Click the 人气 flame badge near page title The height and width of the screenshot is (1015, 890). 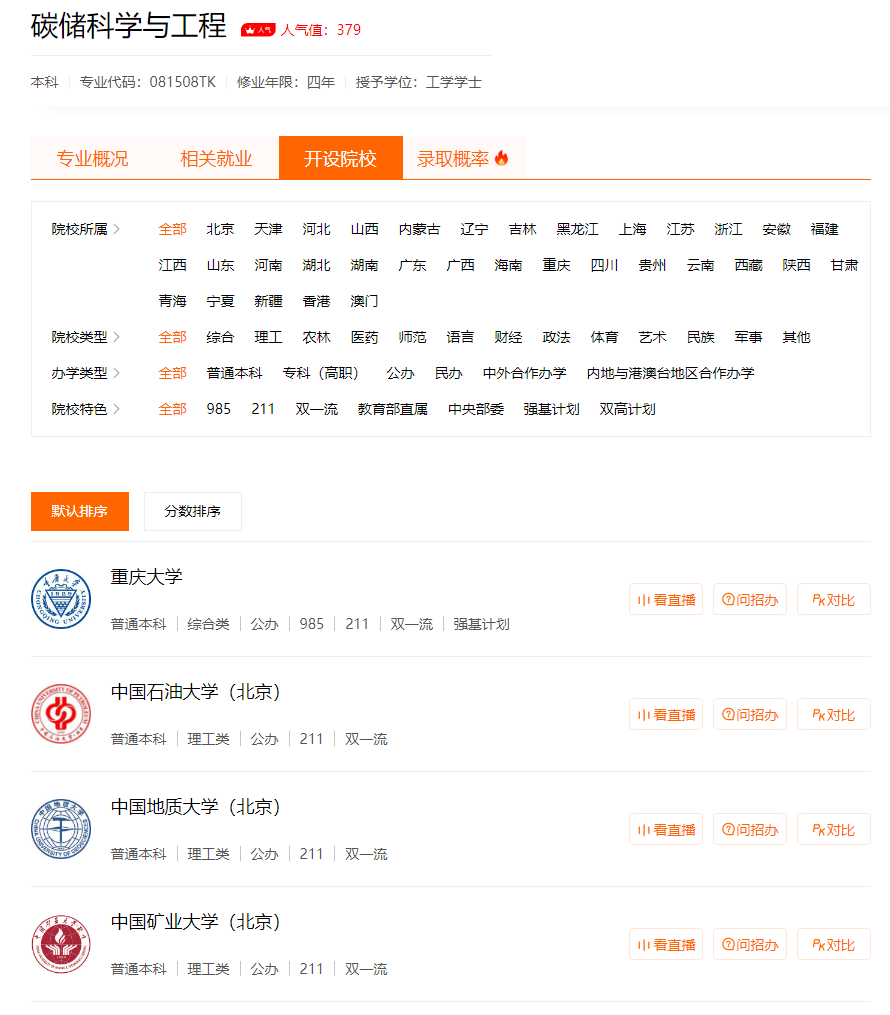coord(258,29)
